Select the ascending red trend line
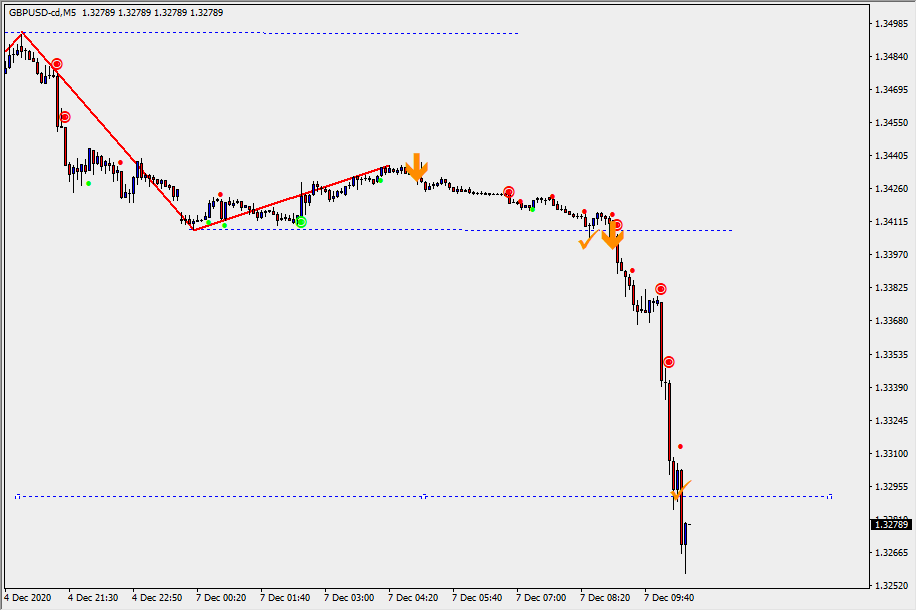The image size is (917, 611). tap(290, 198)
